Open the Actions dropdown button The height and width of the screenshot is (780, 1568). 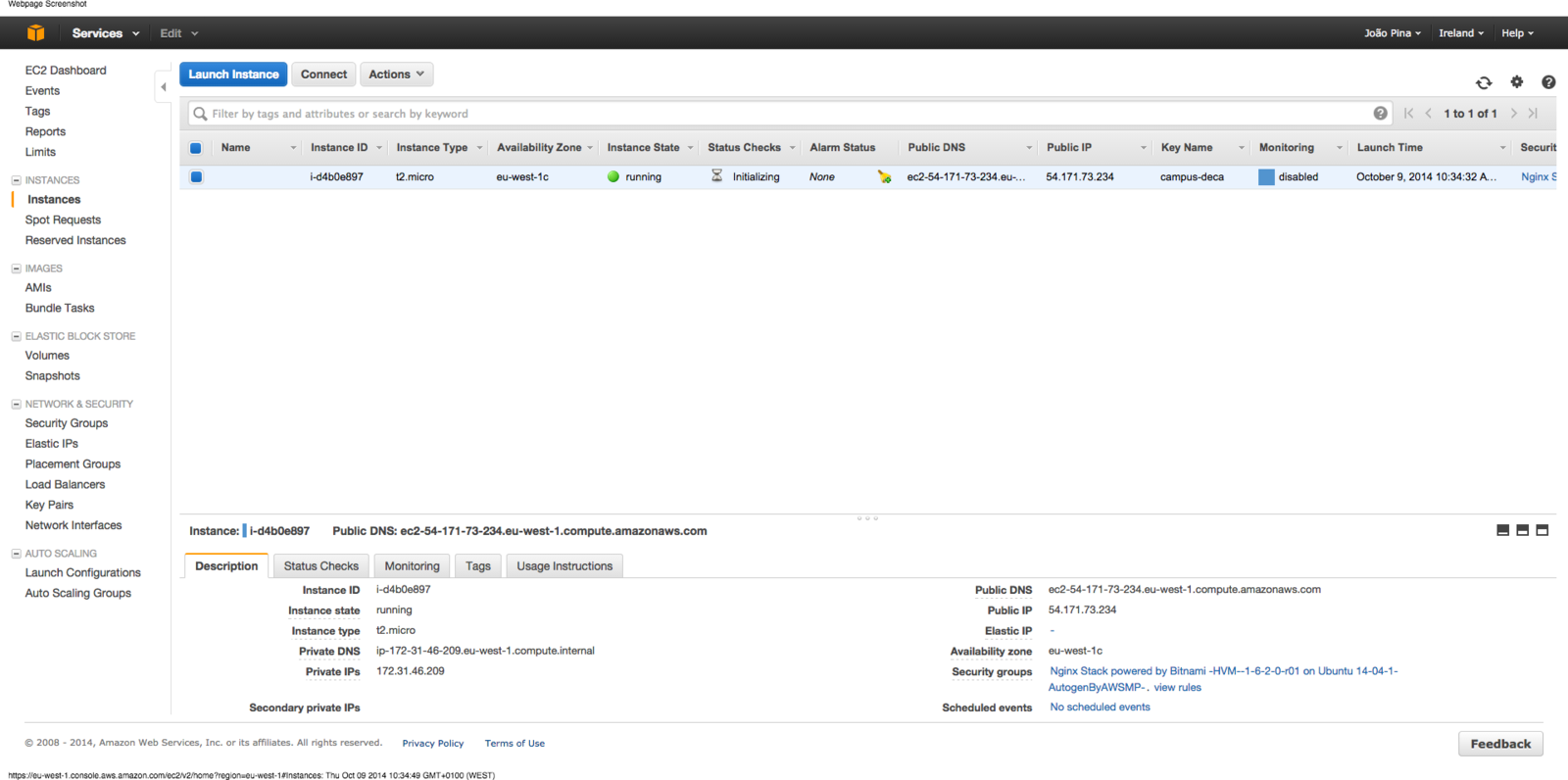(x=397, y=74)
